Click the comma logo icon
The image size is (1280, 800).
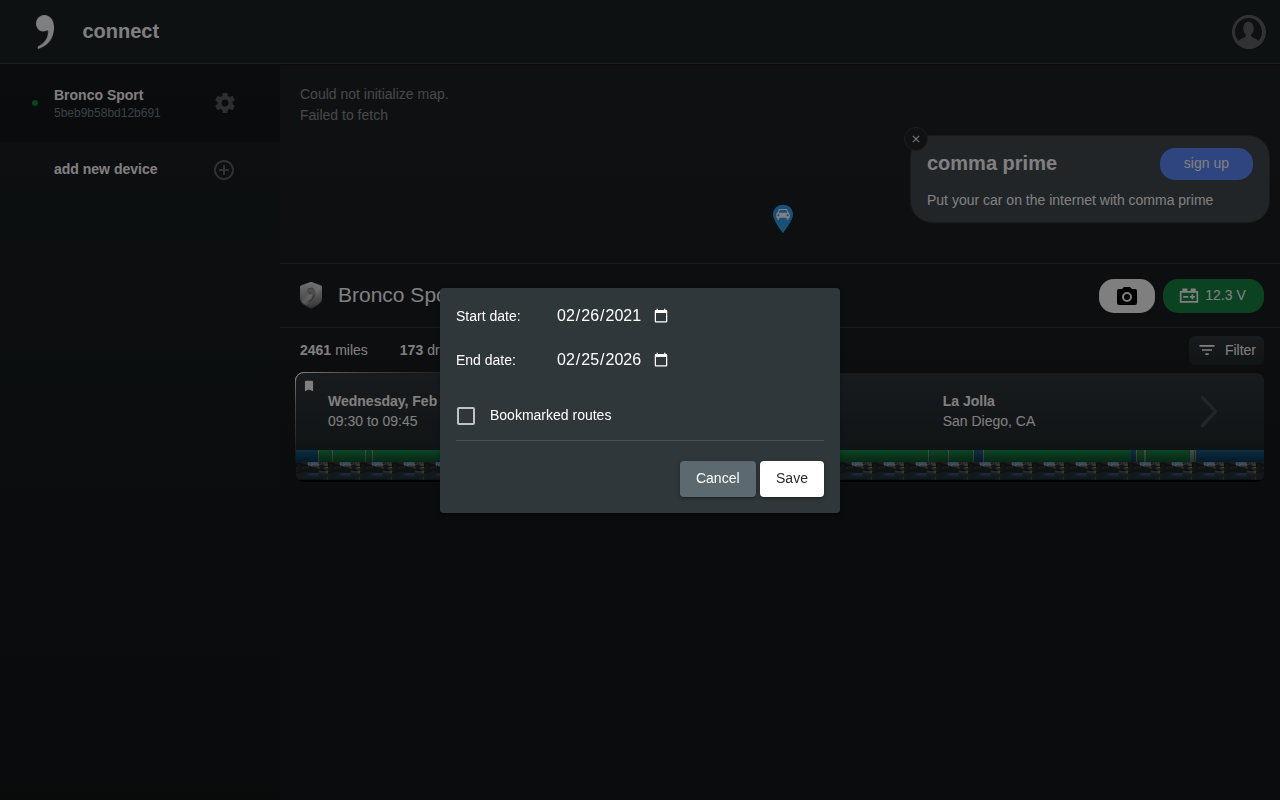click(x=45, y=32)
